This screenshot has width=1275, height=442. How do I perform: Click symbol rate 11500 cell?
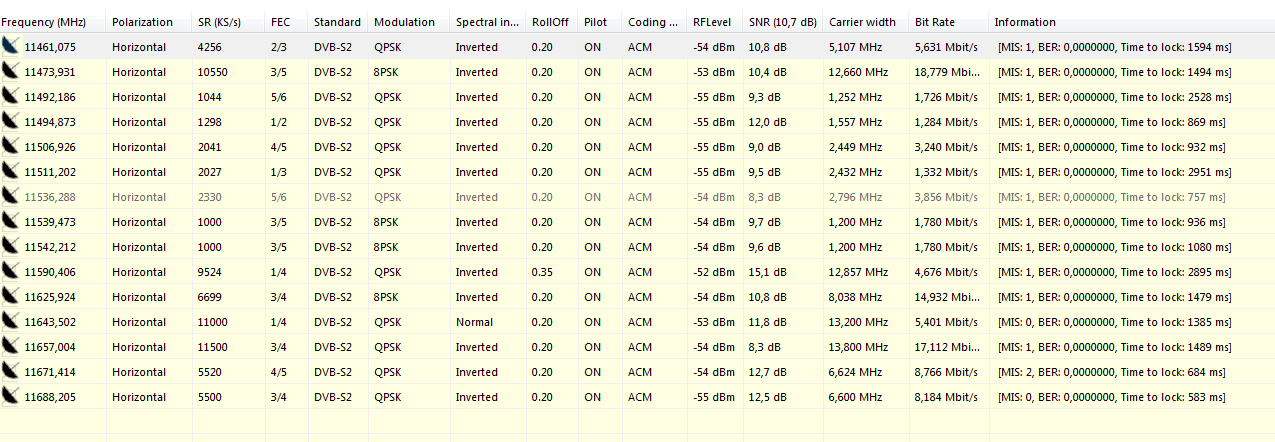[213, 347]
